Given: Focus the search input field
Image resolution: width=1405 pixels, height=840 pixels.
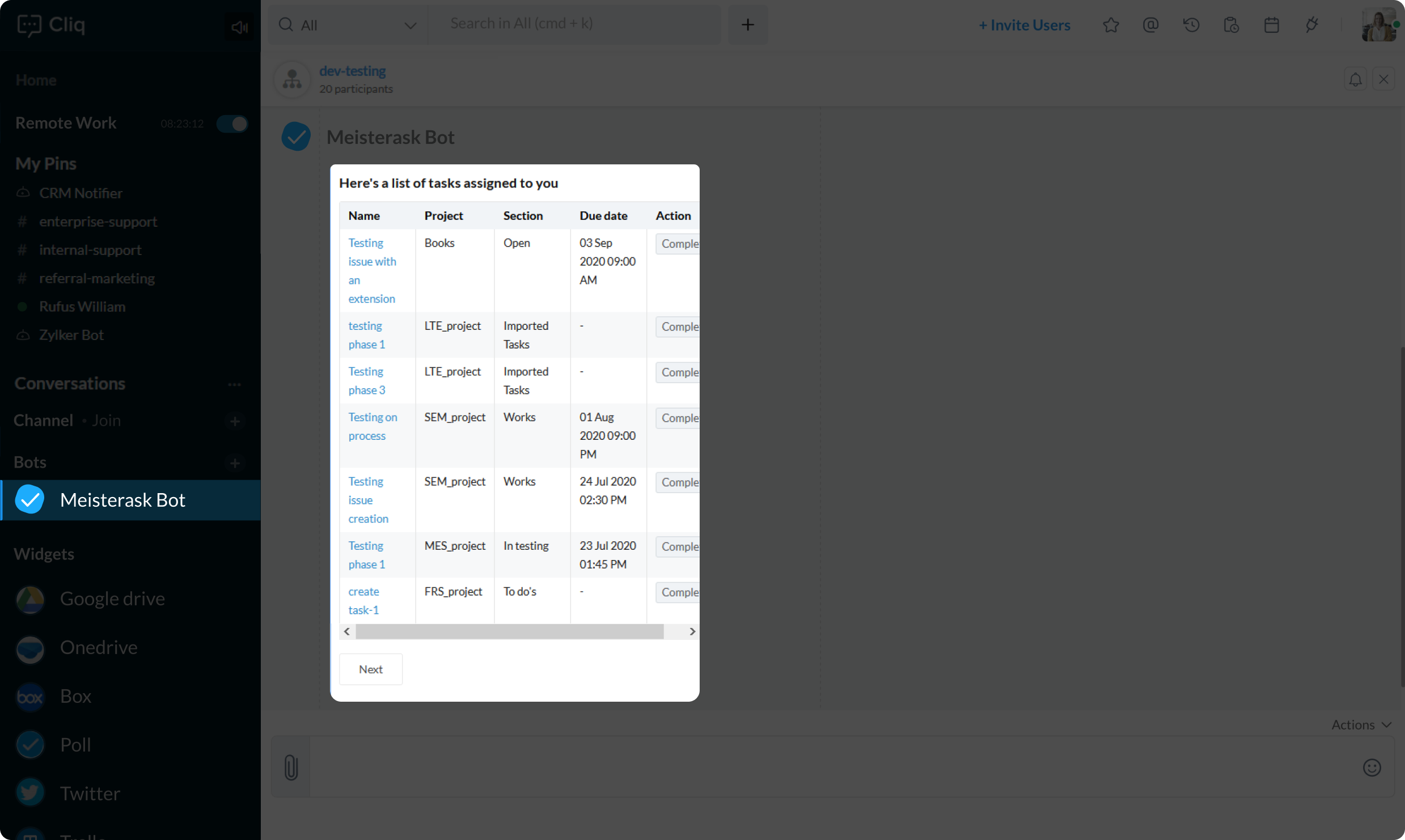Looking at the screenshot, I should pyautogui.click(x=575, y=24).
